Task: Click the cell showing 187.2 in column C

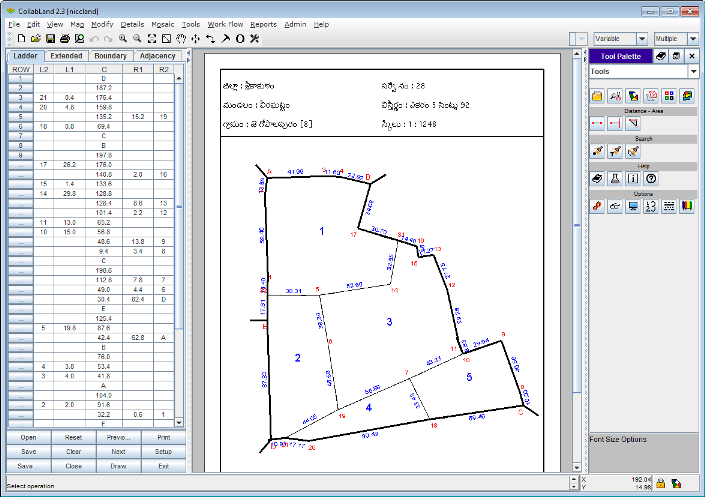Action: [104, 88]
